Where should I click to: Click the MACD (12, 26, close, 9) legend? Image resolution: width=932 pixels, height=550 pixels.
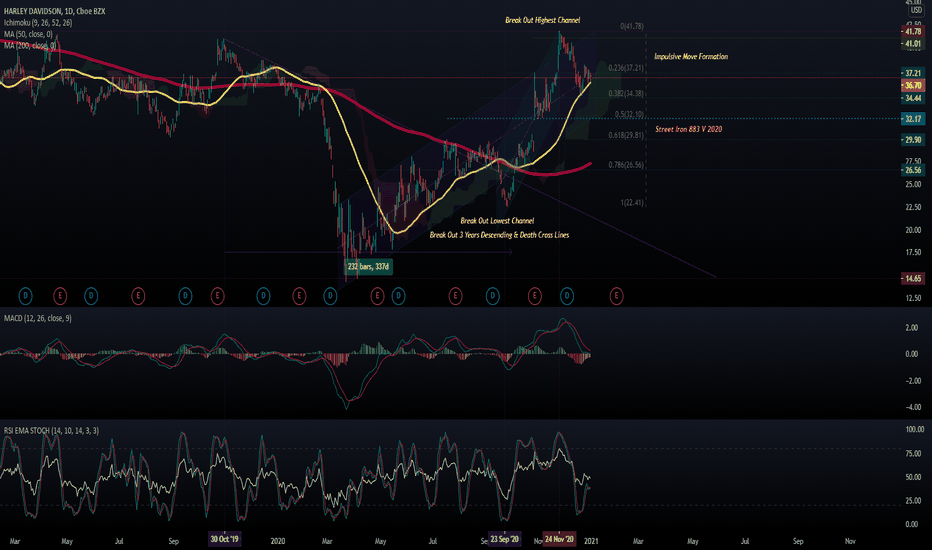(x=37, y=319)
